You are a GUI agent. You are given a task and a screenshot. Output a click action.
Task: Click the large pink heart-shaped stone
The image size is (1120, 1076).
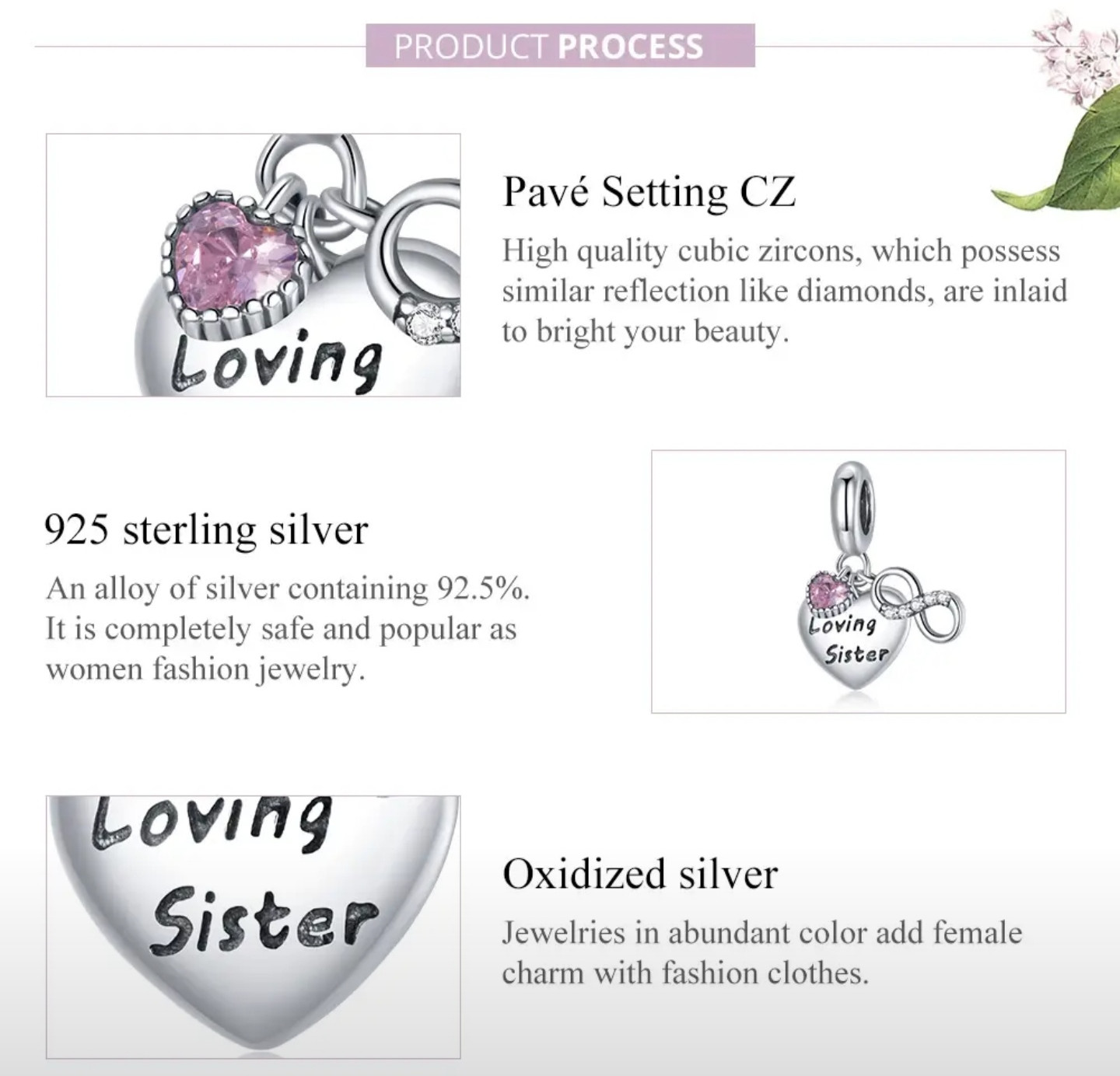(x=235, y=260)
